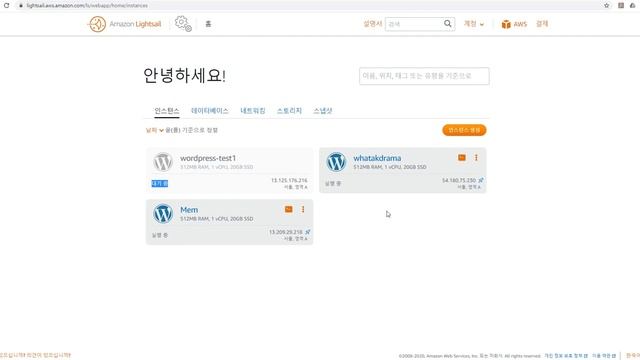Switch to the 네트워킹 tab
Viewport: 640px width, 360px height.
[x=253, y=111]
